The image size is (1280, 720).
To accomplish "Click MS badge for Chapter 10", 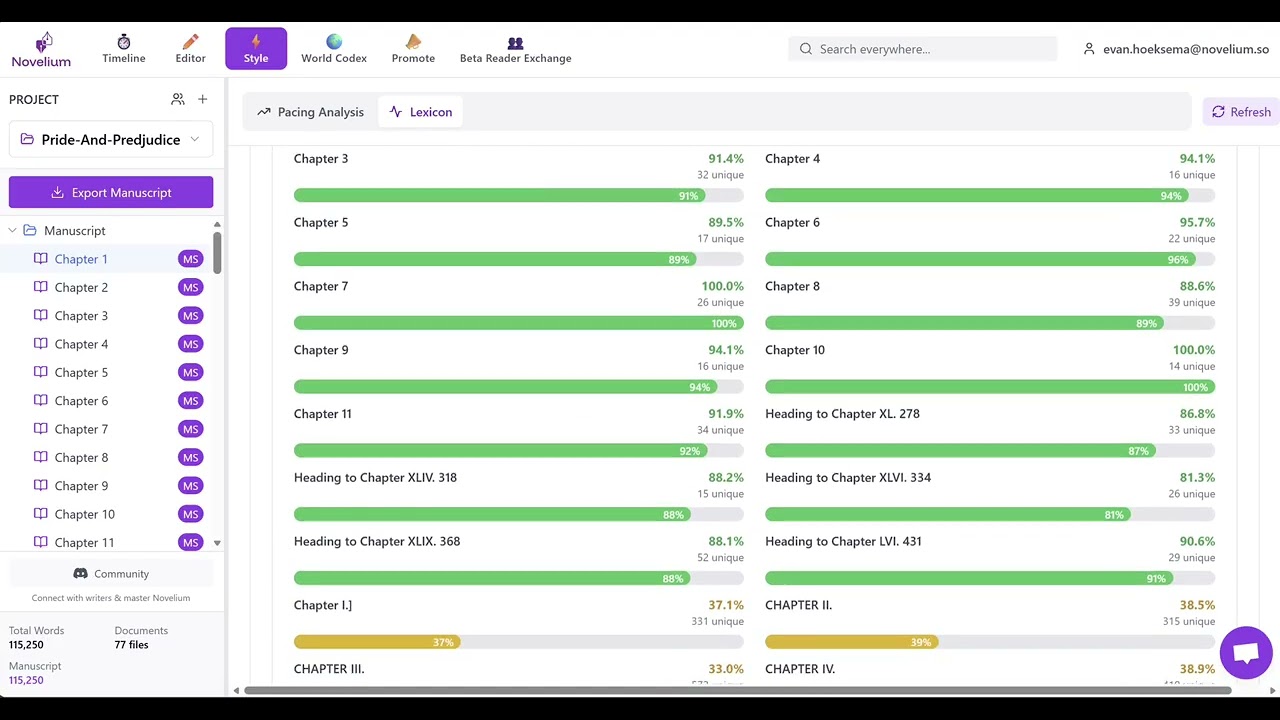I will point(190,514).
